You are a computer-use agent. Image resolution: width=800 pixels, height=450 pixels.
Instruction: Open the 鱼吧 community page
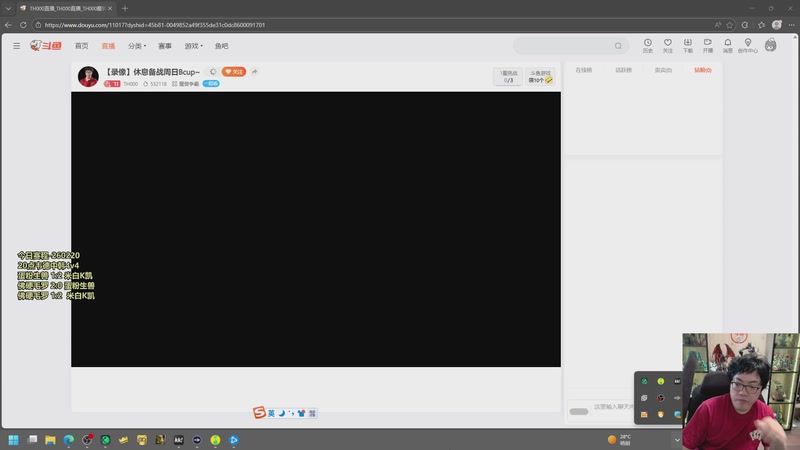point(221,46)
